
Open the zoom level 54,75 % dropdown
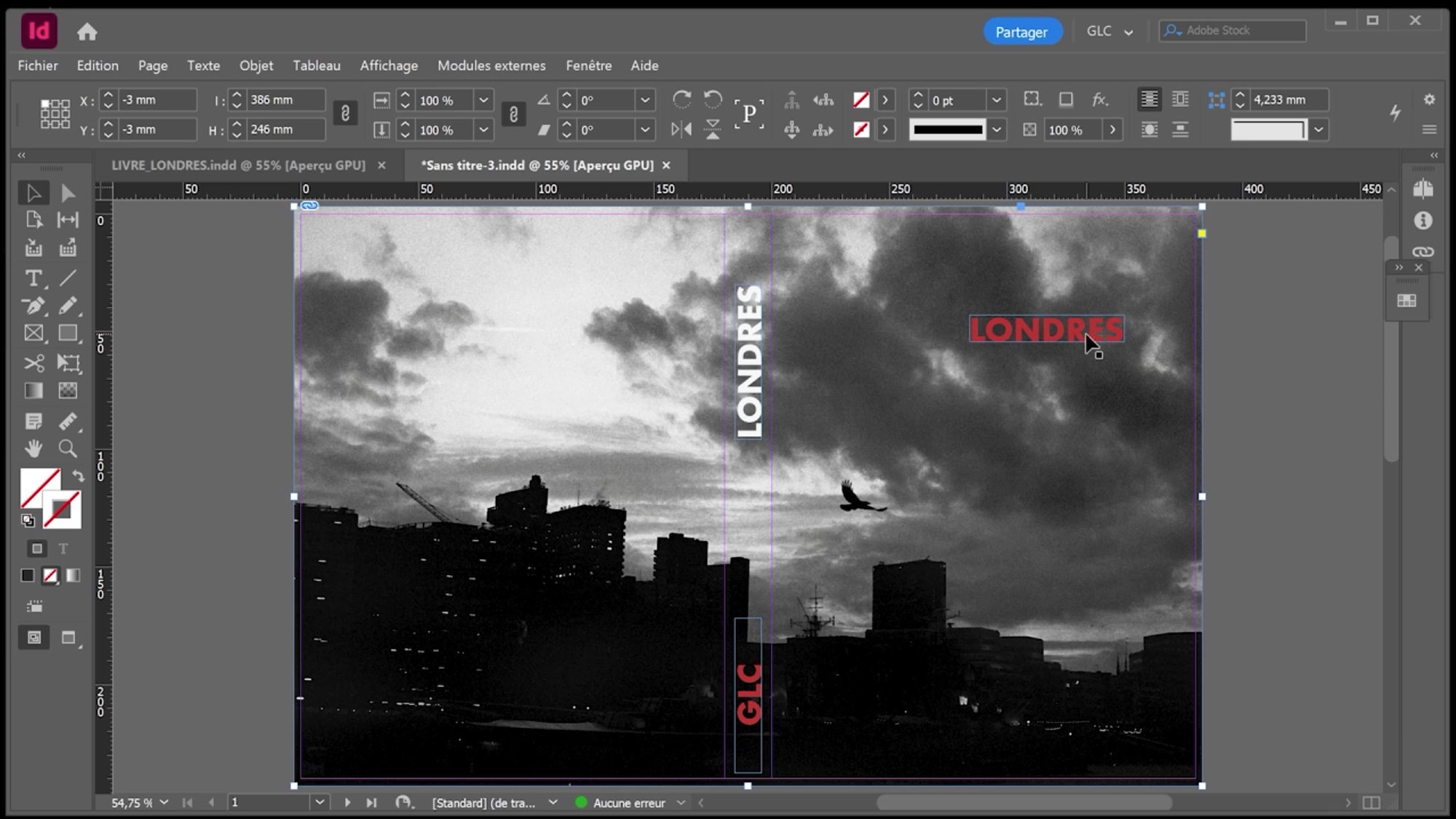[164, 802]
